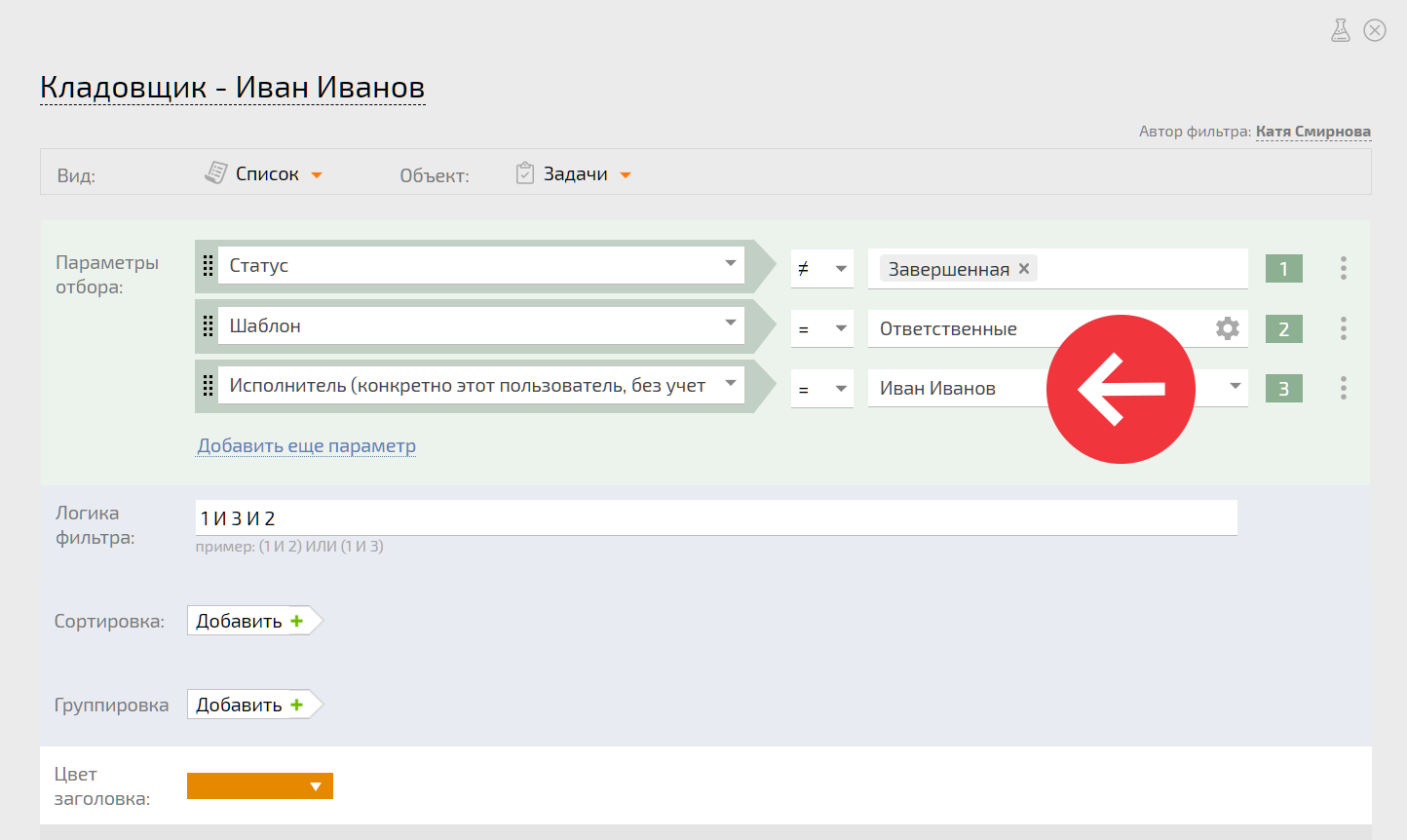The width and height of the screenshot is (1407, 840).
Task: Click the green plus in Сортировка Добавить
Action: (x=297, y=621)
